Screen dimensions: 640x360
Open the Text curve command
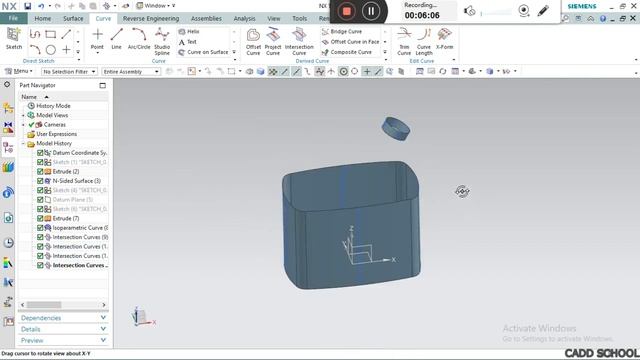point(188,42)
